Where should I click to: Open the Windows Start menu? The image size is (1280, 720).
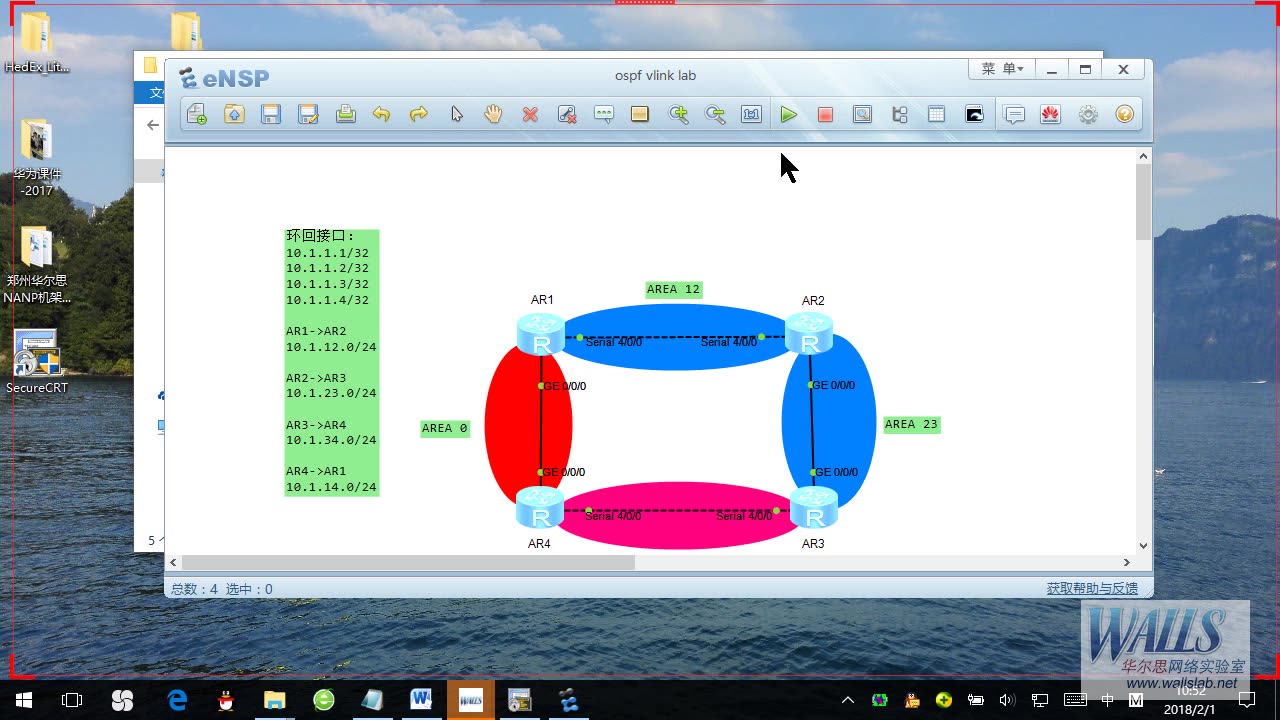[23, 700]
